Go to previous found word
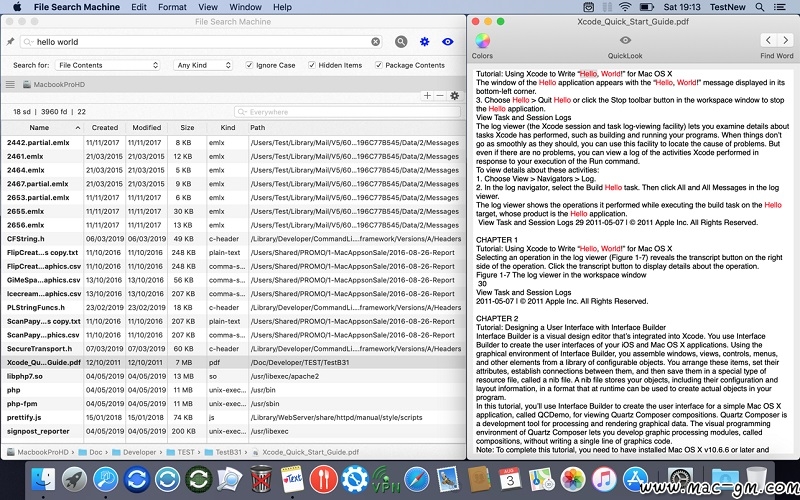This screenshot has width=800, height=500. [x=769, y=40]
